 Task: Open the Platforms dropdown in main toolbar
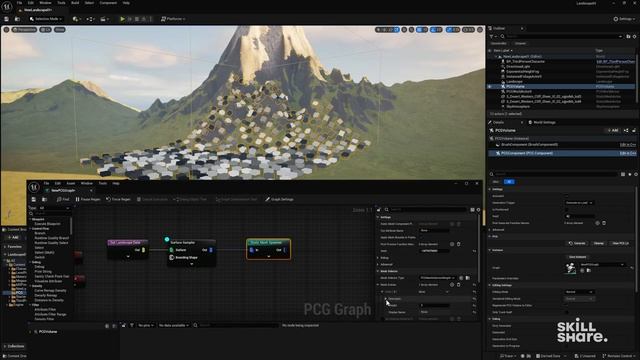(x=173, y=19)
